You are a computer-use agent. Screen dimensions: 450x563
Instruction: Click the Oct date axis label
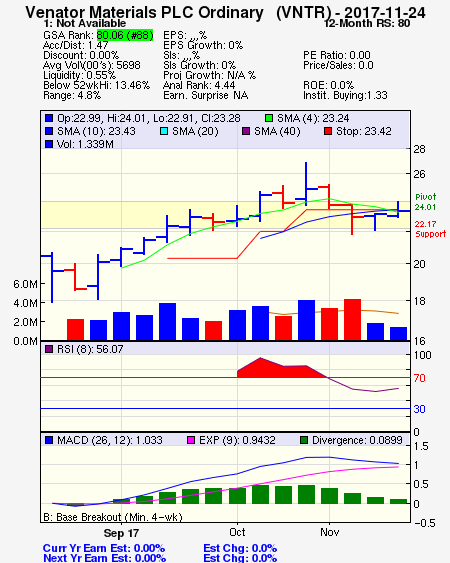(237, 532)
